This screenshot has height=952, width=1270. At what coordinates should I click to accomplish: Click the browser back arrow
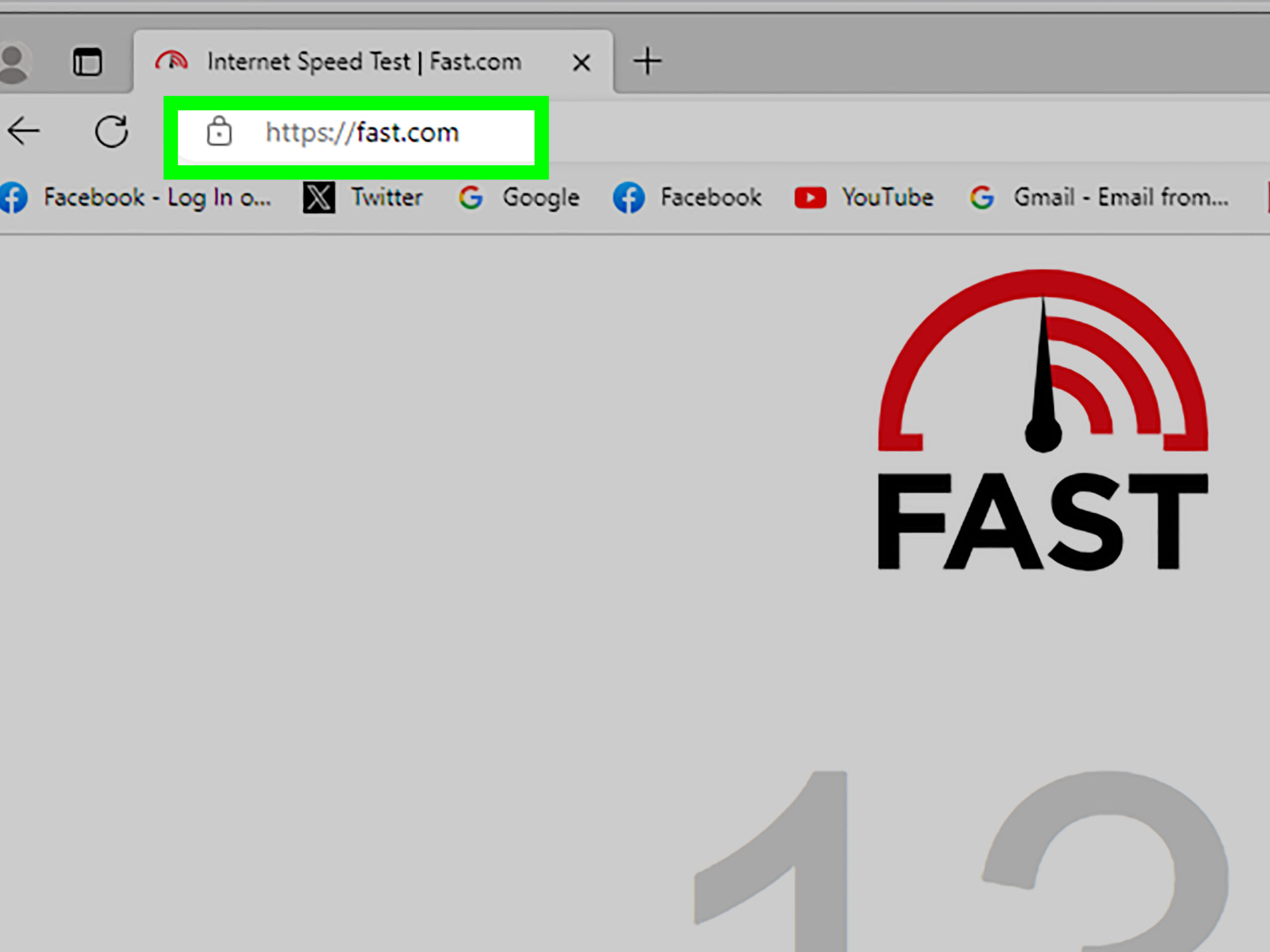23,131
